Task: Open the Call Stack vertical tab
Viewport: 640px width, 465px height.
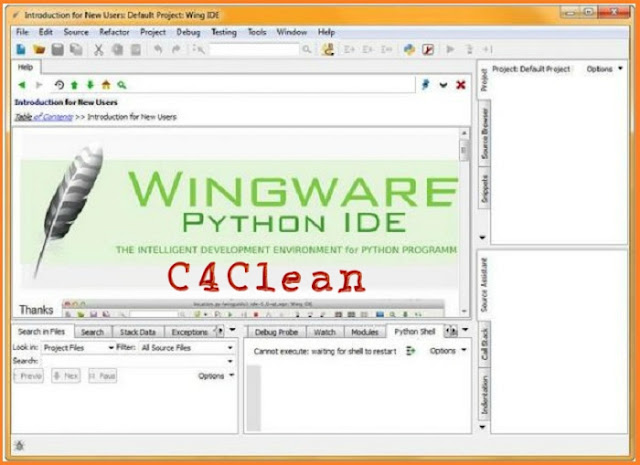Action: point(484,344)
